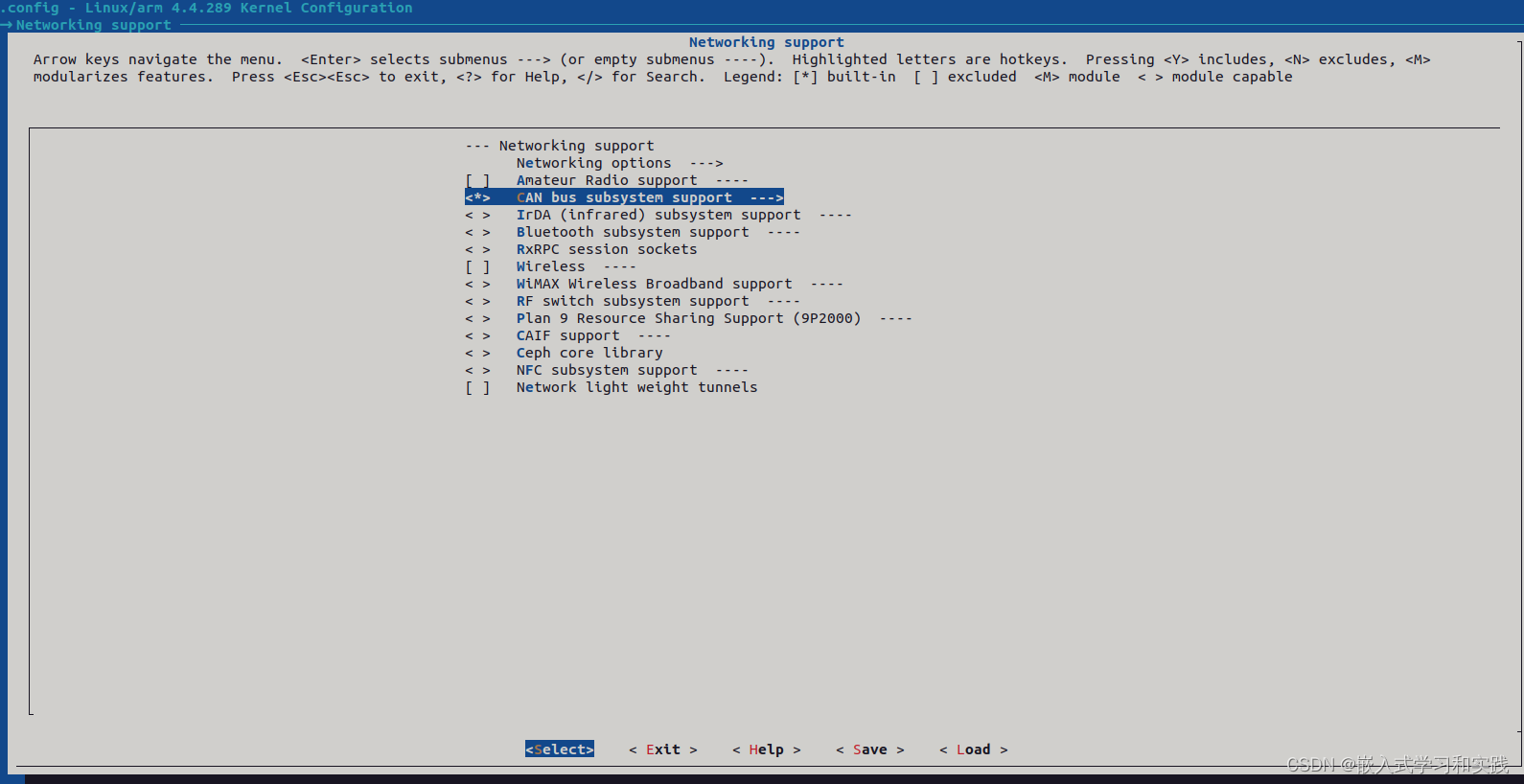Select IrDA (infrared) subsystem support entry
The image size is (1524, 784).
pyautogui.click(x=658, y=215)
